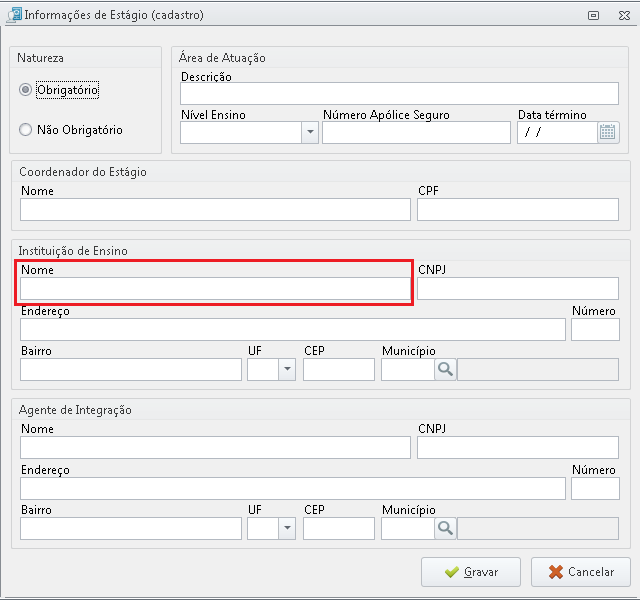Expand the Nível Ensino dropdown
Viewport: 640px width, 600px height.
(310, 132)
